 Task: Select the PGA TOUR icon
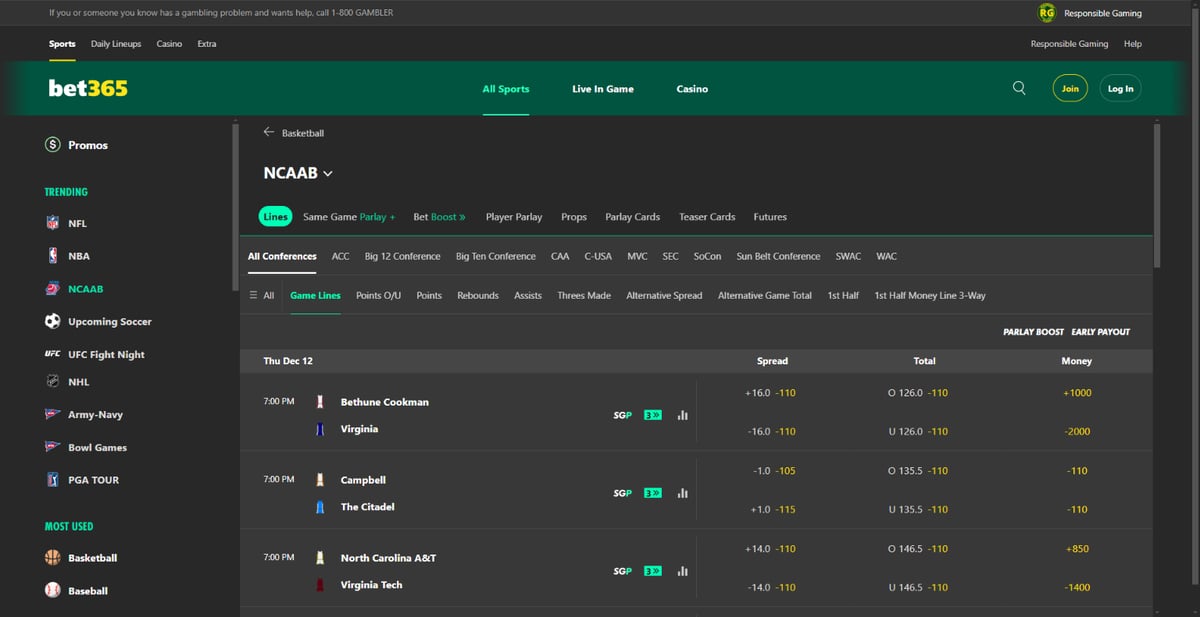[53, 480]
